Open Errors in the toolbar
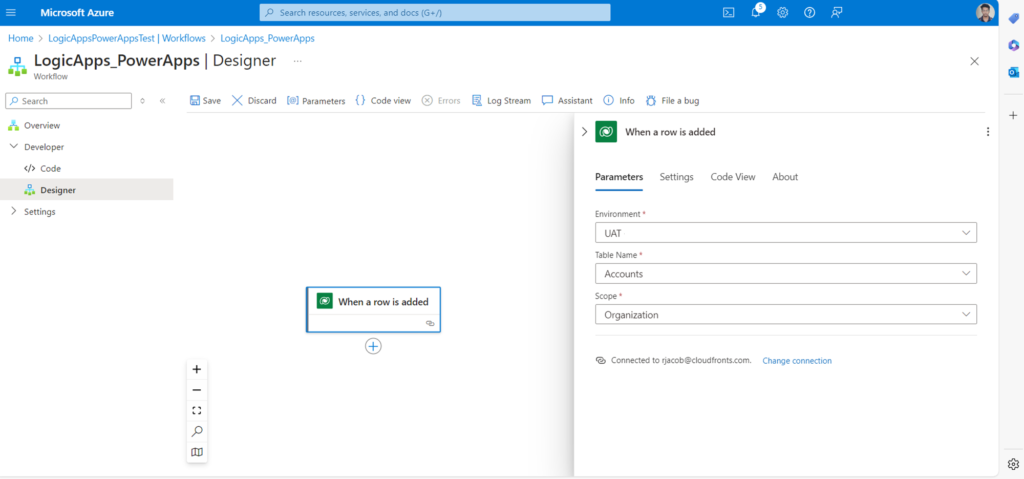The image size is (1024, 479). (x=441, y=101)
